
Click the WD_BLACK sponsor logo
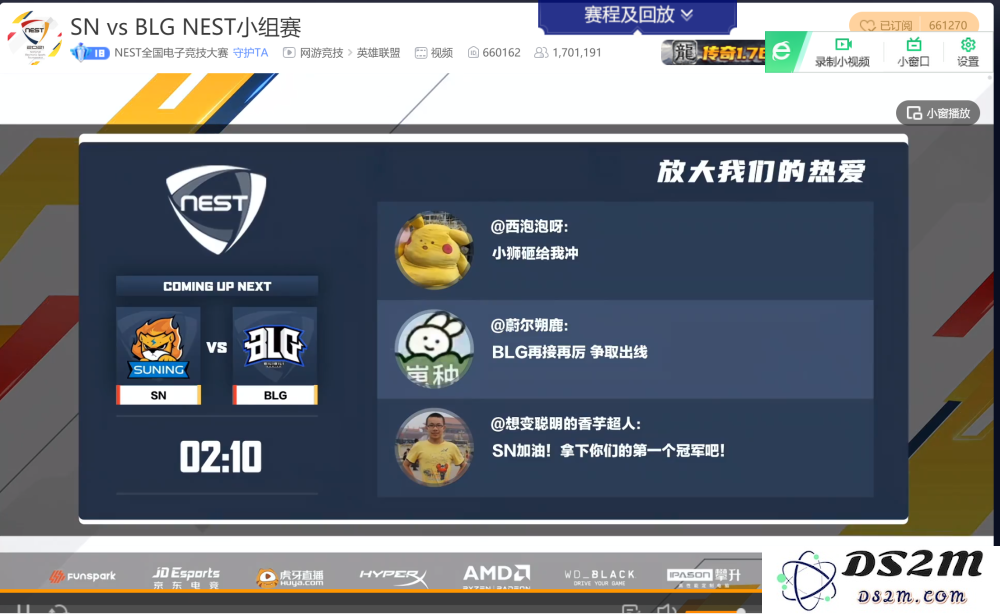click(x=599, y=577)
